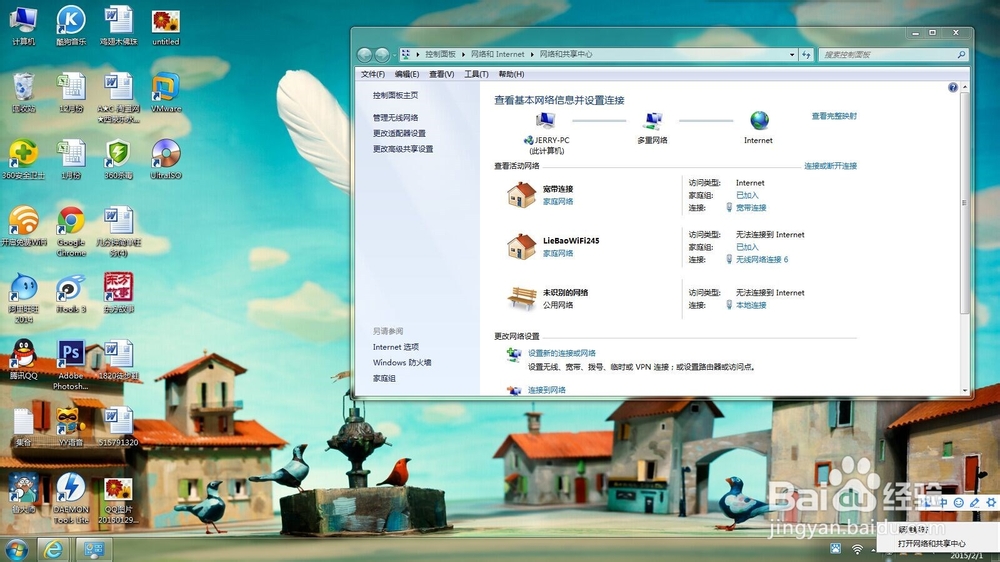Launch the DAEMON Tools Lite shortcut
The height and width of the screenshot is (562, 1000).
click(71, 499)
